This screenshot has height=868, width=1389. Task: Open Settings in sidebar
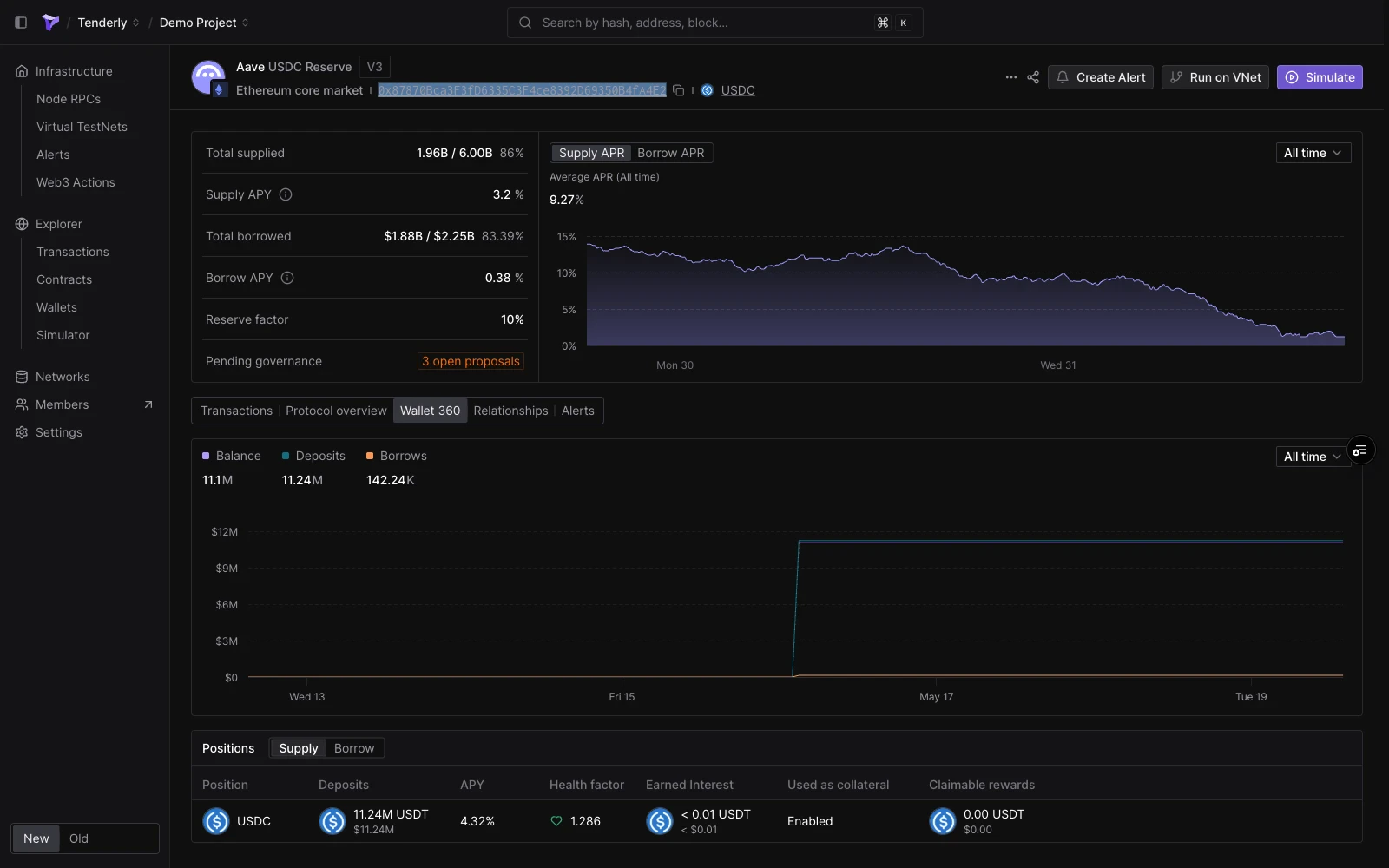(59, 432)
